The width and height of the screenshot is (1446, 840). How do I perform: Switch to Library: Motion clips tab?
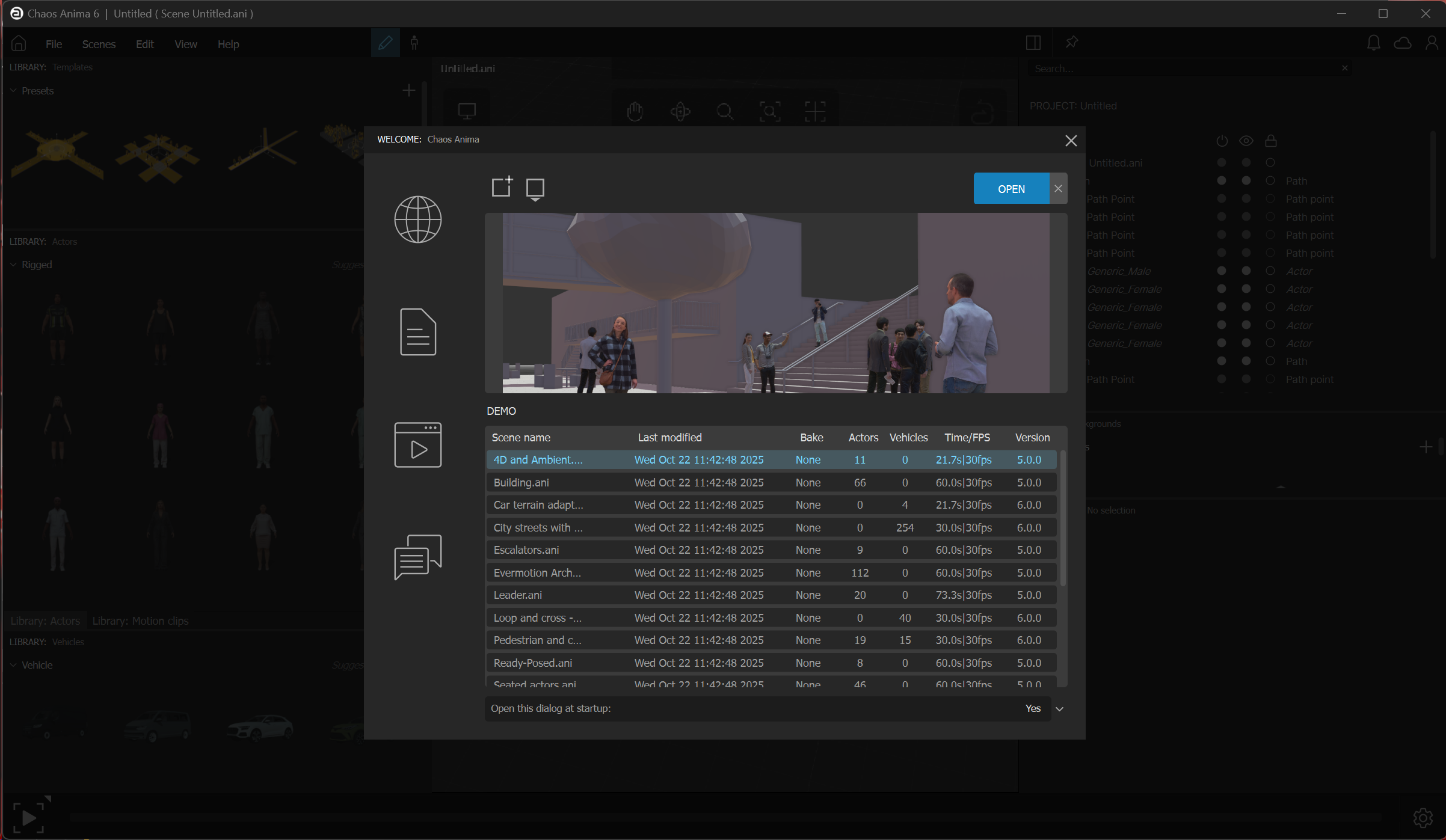click(x=140, y=621)
